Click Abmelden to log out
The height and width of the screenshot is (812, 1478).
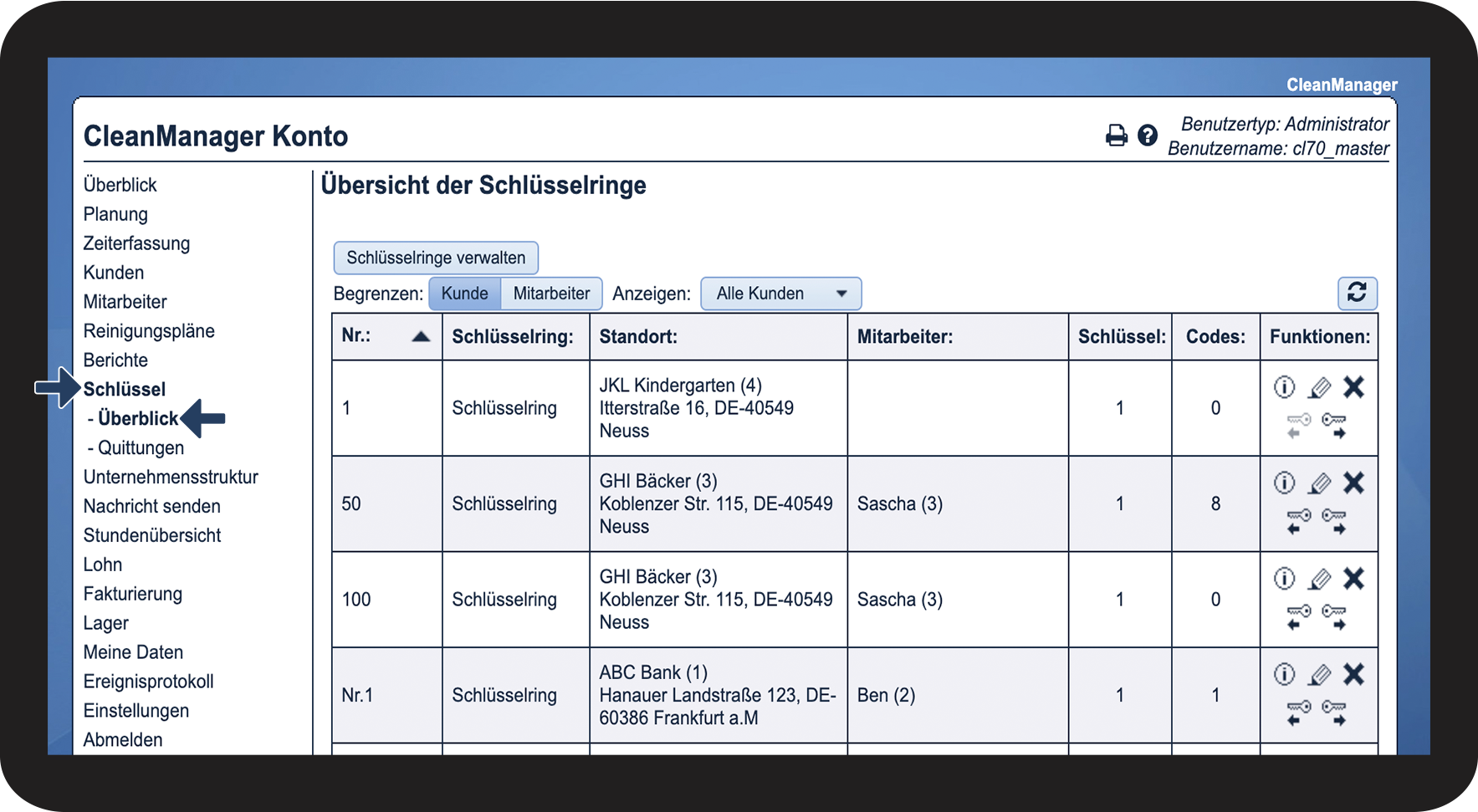(x=123, y=740)
